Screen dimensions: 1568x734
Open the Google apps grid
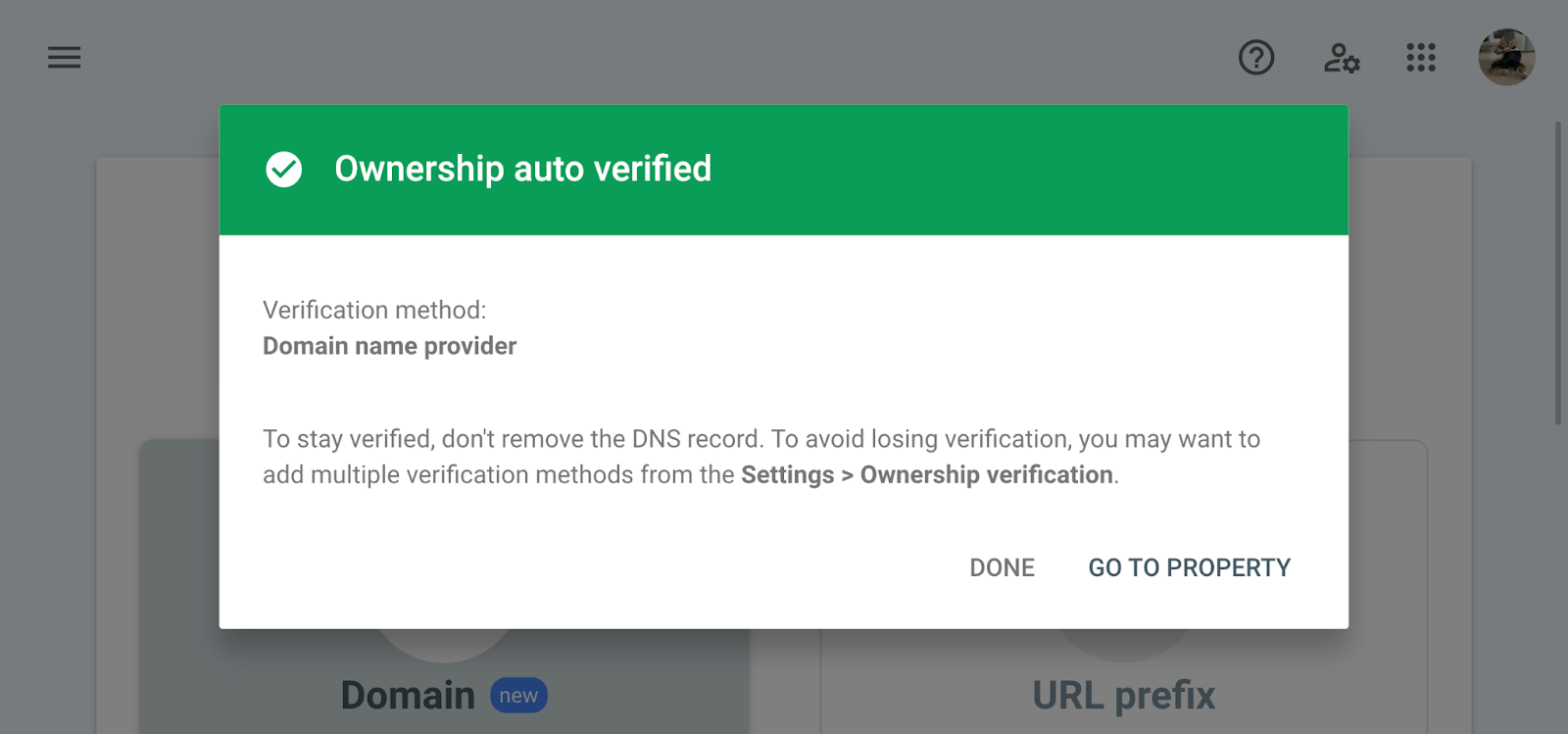tap(1419, 59)
